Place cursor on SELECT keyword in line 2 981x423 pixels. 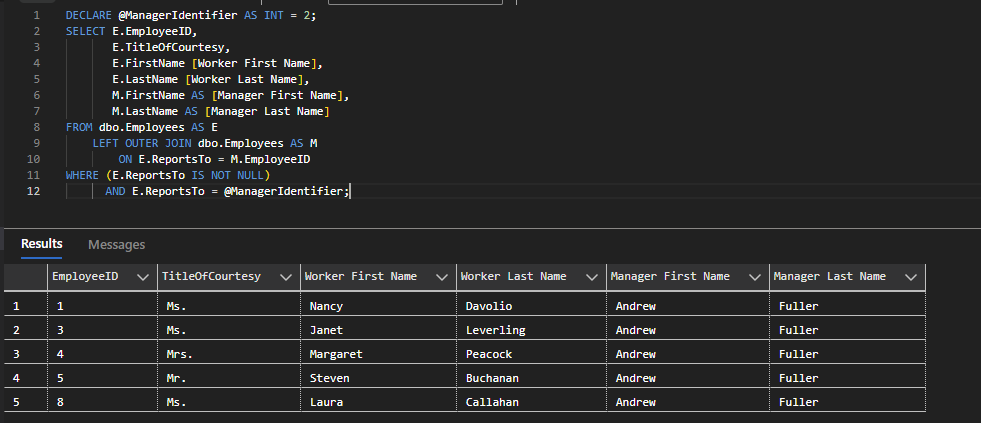[x=86, y=31]
